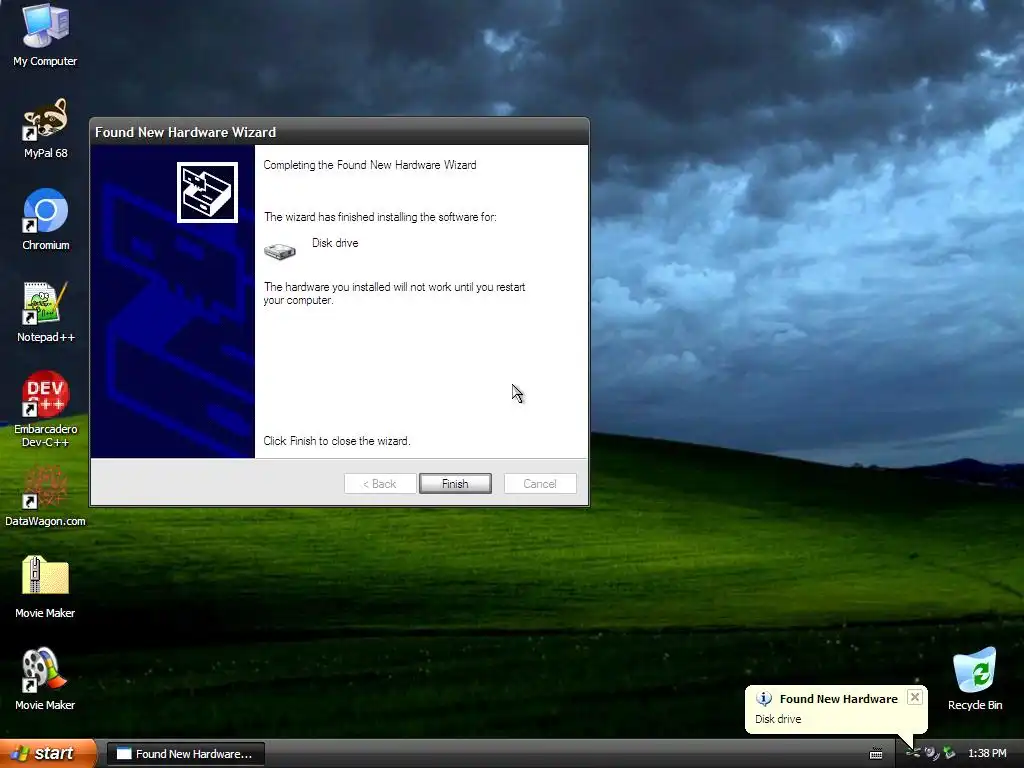Click the Safely Remove Hardware tray icon
This screenshot has height=768, width=1024.
tap(949, 754)
